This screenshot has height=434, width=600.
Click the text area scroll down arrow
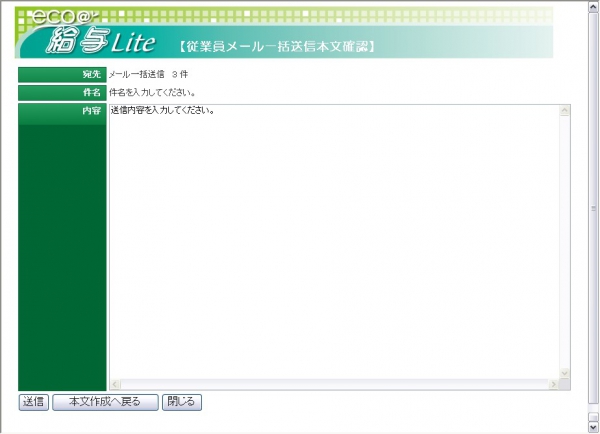point(565,373)
